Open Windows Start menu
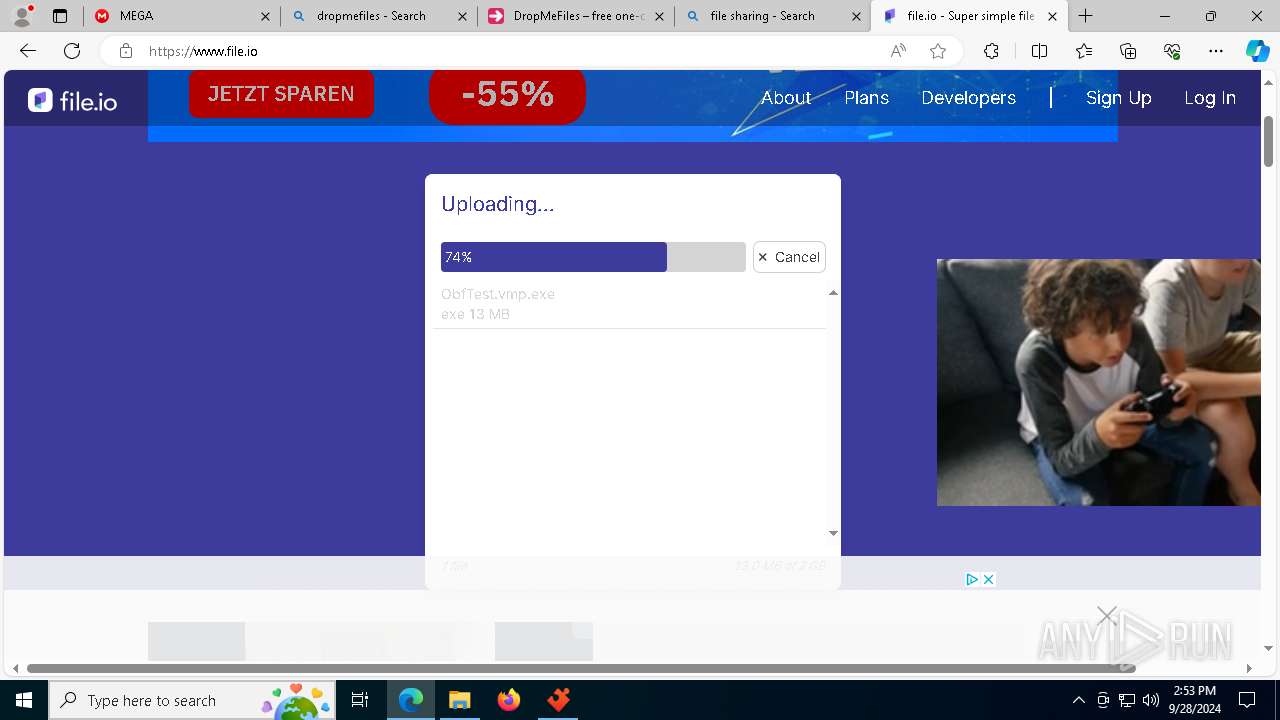The height and width of the screenshot is (720, 1280). [x=24, y=700]
